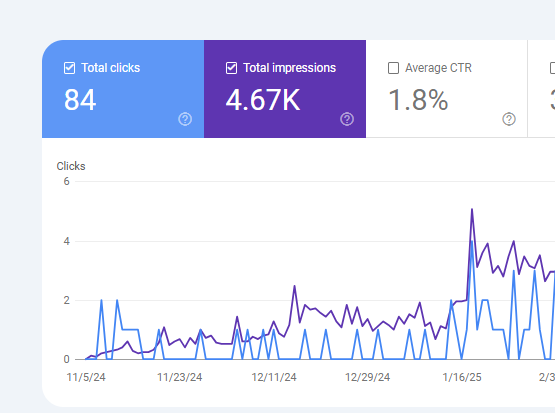Click the blue clicks peak at 4
This screenshot has height=413, width=555.
tap(472, 242)
